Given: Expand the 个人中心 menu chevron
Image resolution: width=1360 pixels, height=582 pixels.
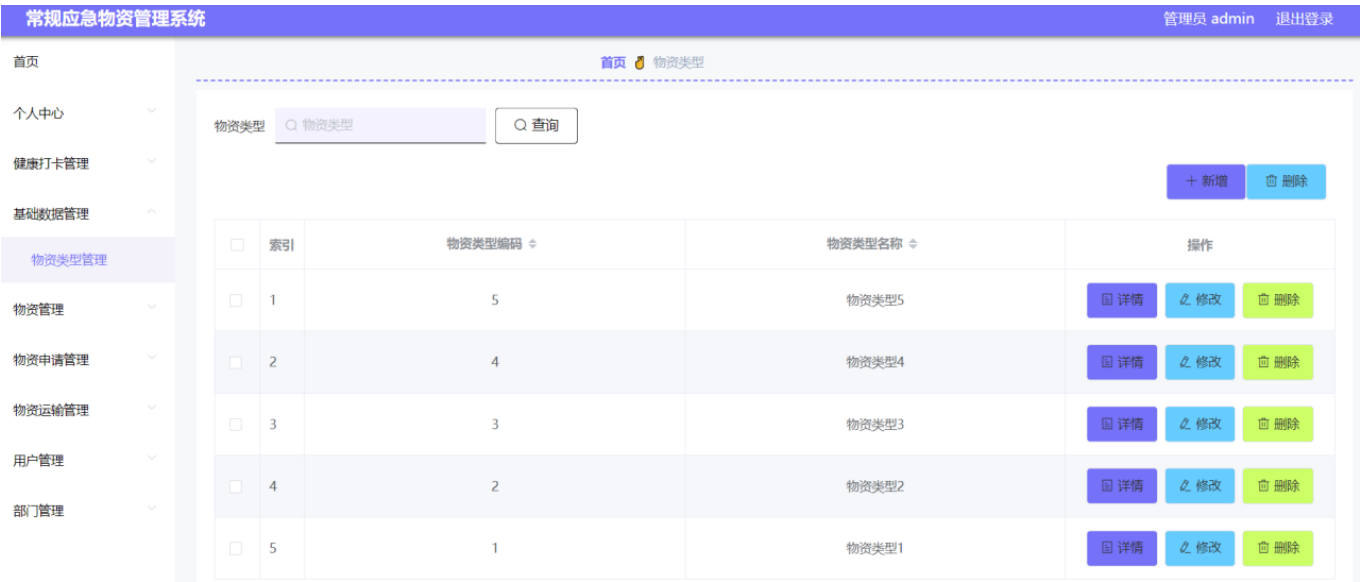Looking at the screenshot, I should point(152,110).
